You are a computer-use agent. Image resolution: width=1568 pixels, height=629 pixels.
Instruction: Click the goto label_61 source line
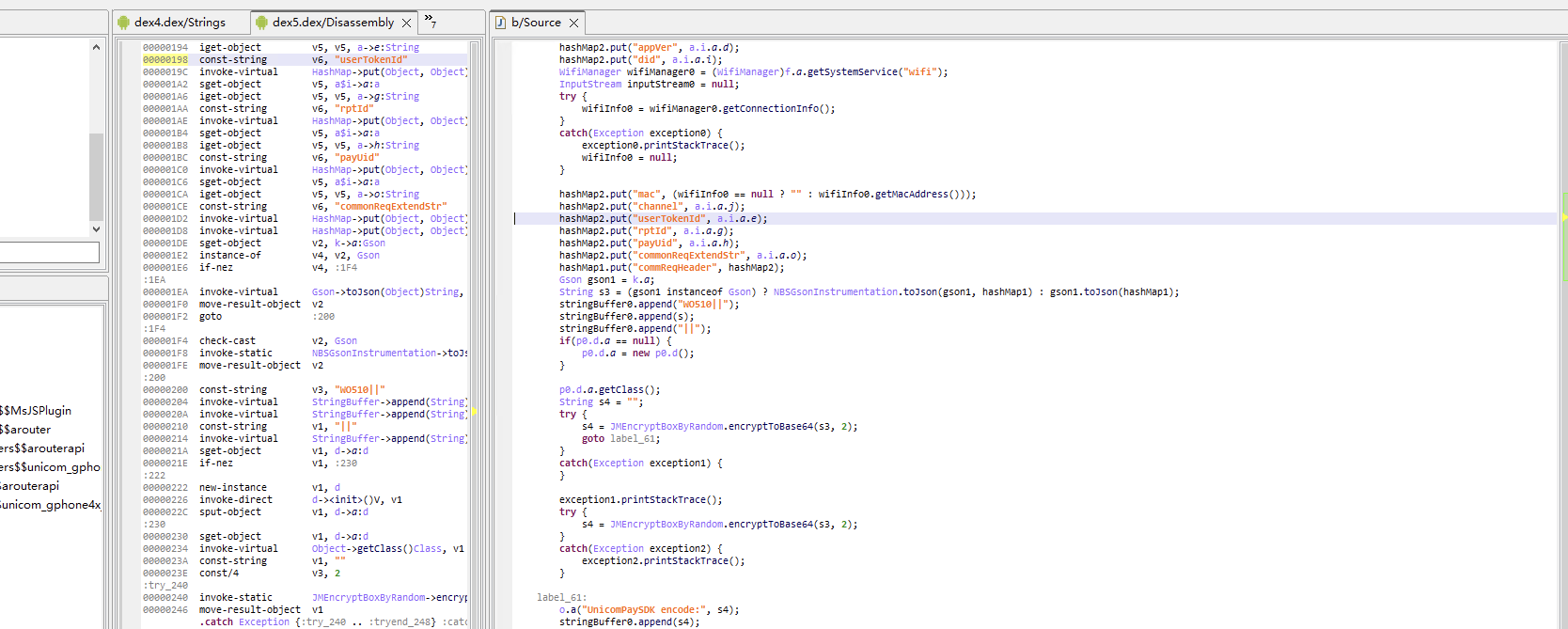click(620, 438)
